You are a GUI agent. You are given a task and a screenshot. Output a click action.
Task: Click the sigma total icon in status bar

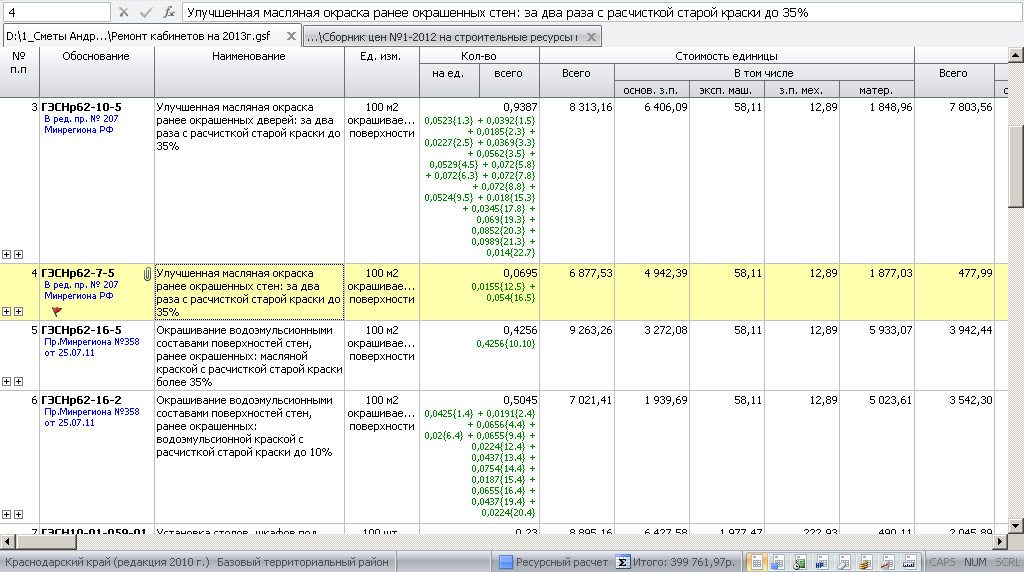623,562
